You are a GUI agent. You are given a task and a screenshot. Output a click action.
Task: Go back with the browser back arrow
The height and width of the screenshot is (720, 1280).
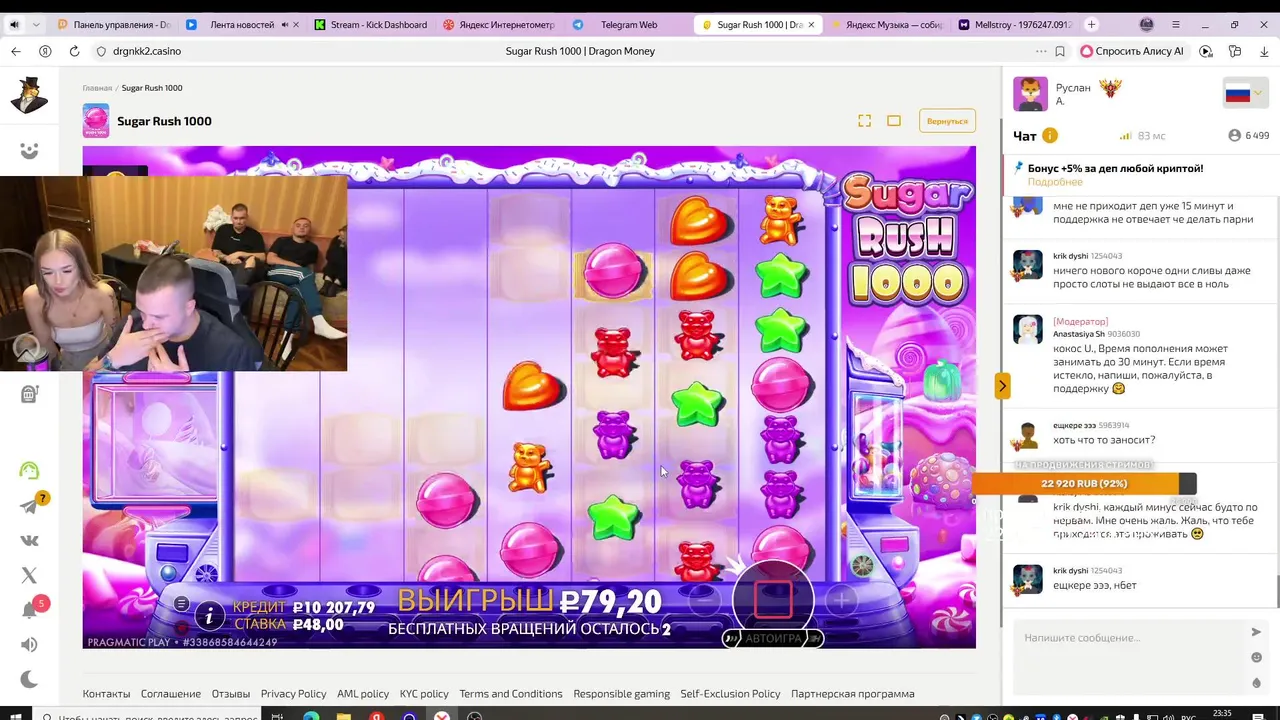click(x=15, y=51)
